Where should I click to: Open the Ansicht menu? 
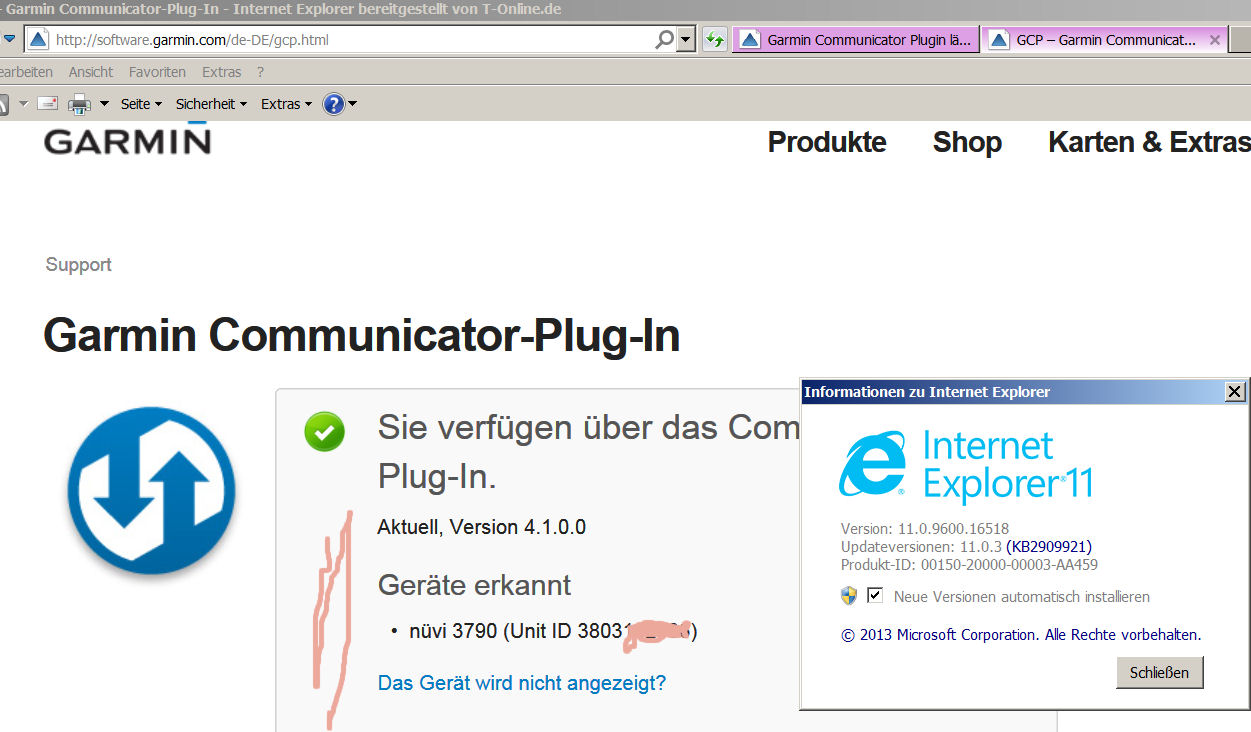click(91, 72)
